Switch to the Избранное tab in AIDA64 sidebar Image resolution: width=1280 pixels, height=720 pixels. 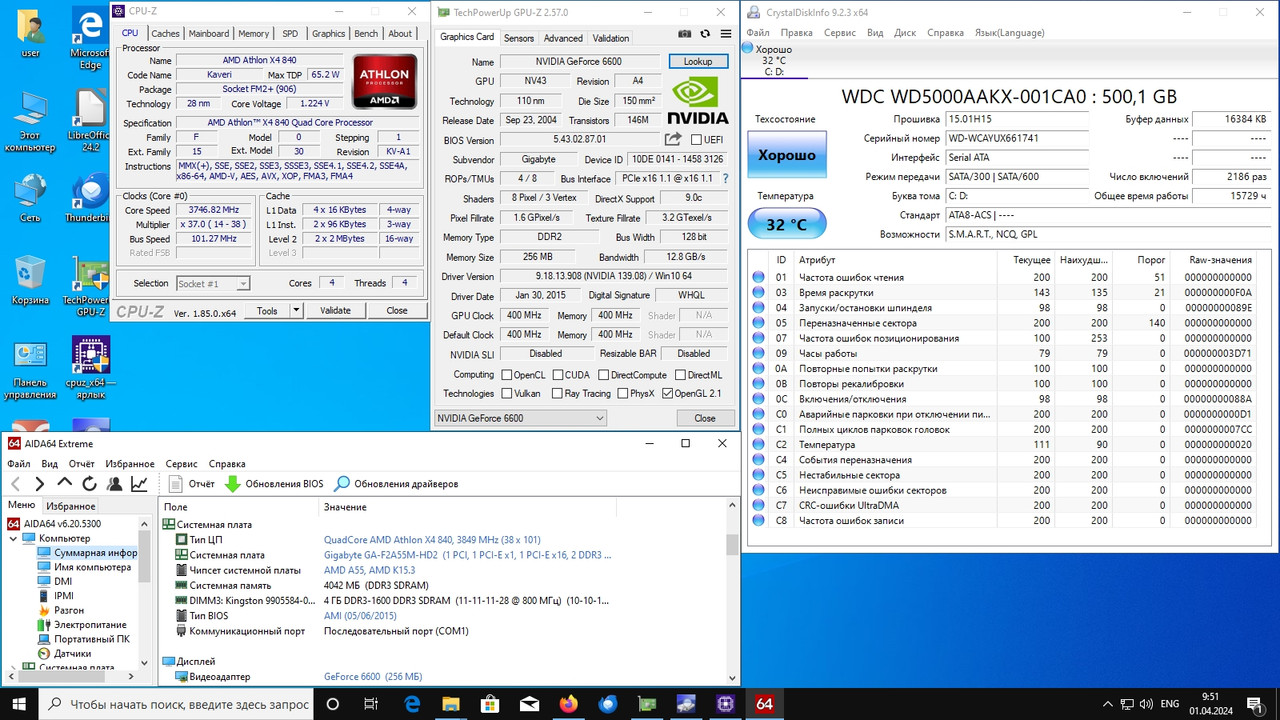tap(71, 506)
